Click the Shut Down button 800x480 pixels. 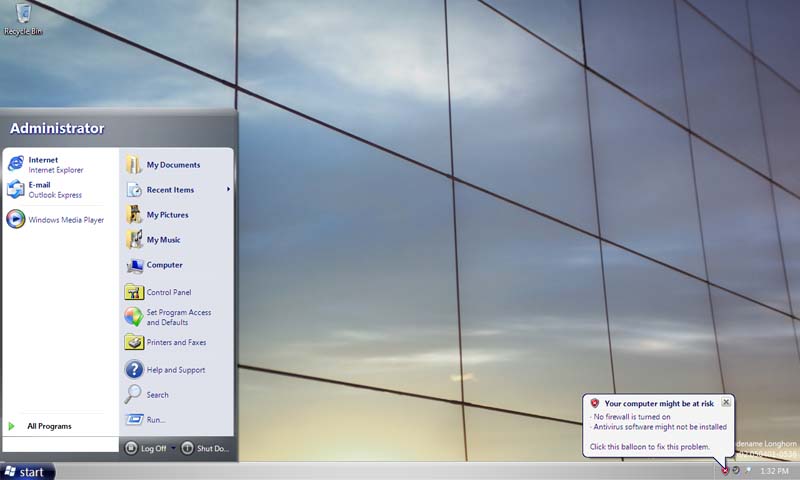pyautogui.click(x=206, y=448)
